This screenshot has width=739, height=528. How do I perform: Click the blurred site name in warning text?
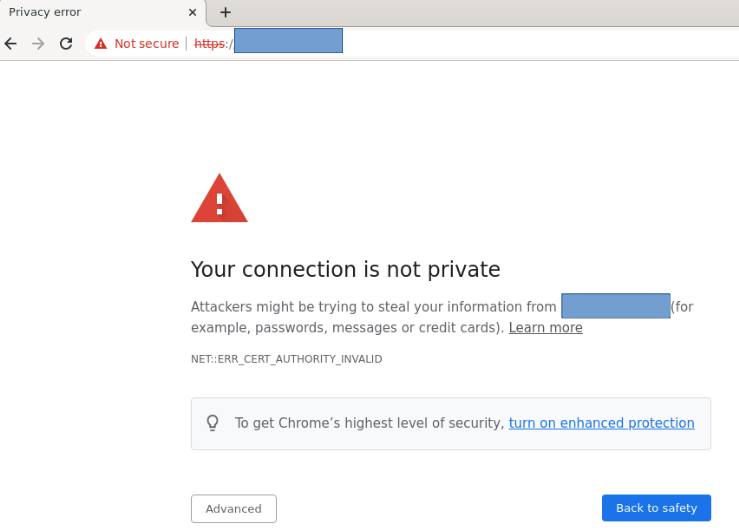tap(615, 306)
